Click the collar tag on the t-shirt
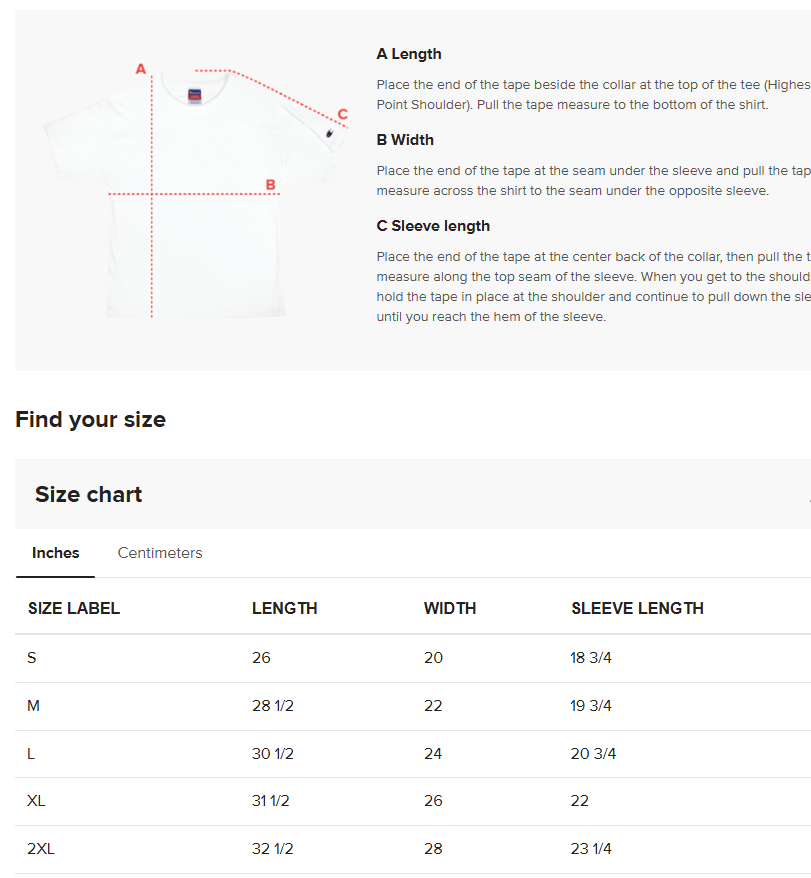Viewport: 811px width, 878px height. pos(194,95)
